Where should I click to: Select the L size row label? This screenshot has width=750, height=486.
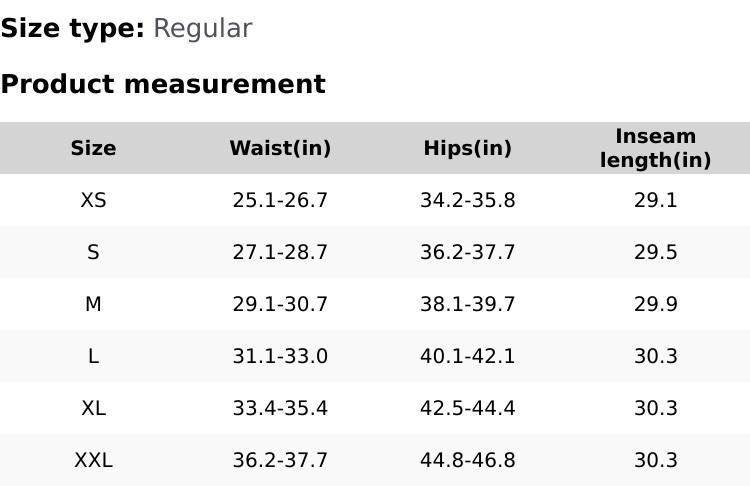(x=93, y=356)
